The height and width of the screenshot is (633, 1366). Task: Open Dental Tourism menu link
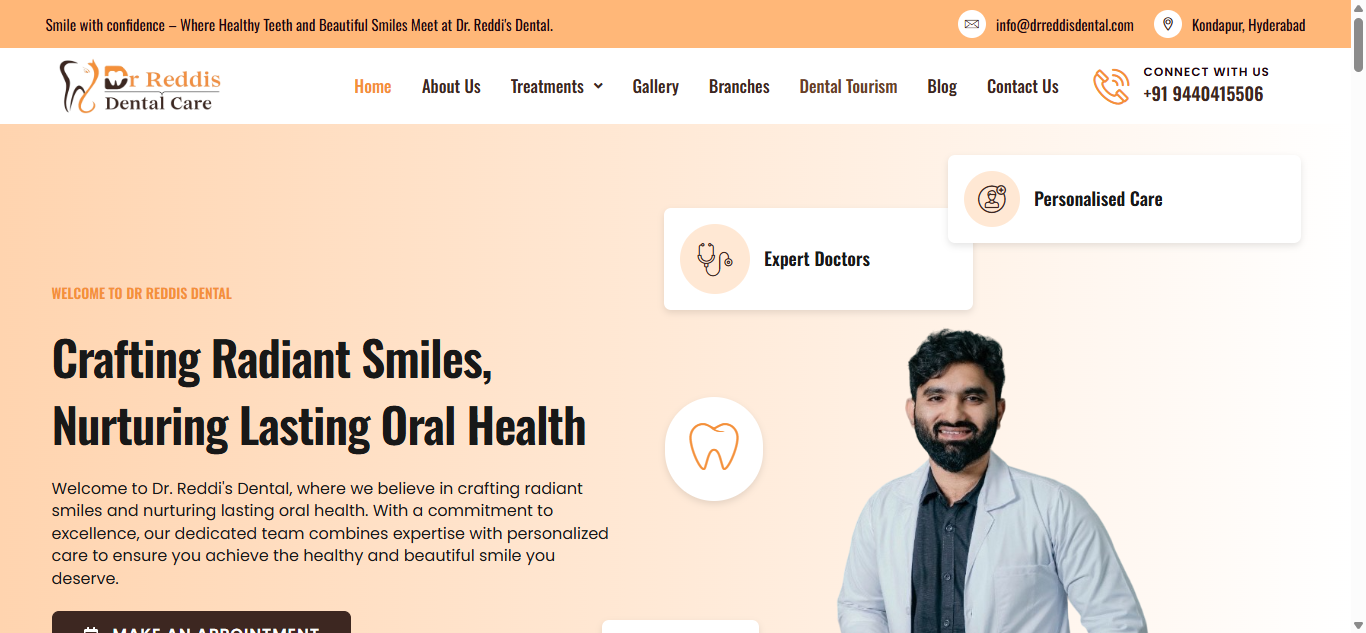(848, 87)
